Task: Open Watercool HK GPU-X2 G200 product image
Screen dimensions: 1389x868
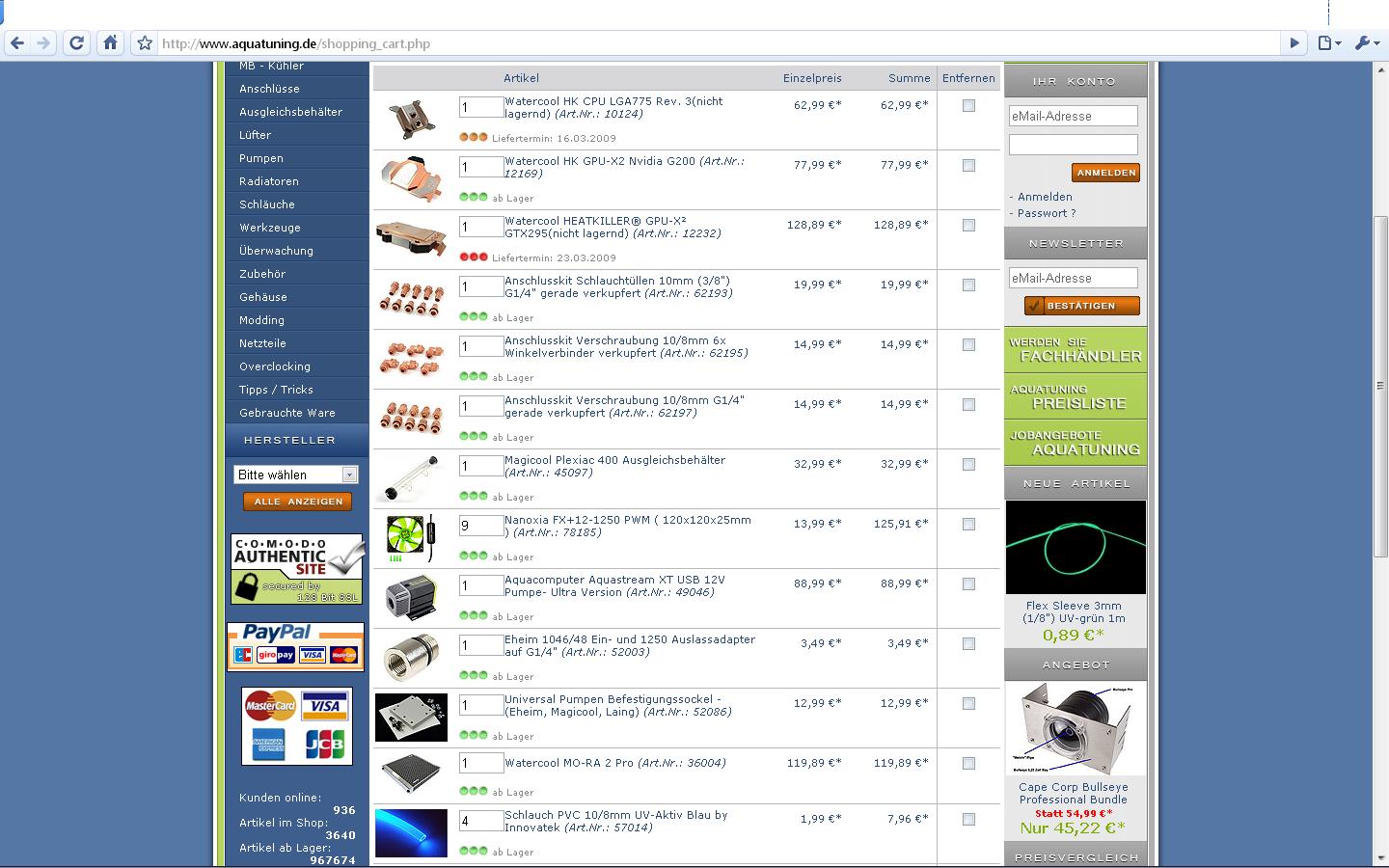Action: tap(412, 179)
